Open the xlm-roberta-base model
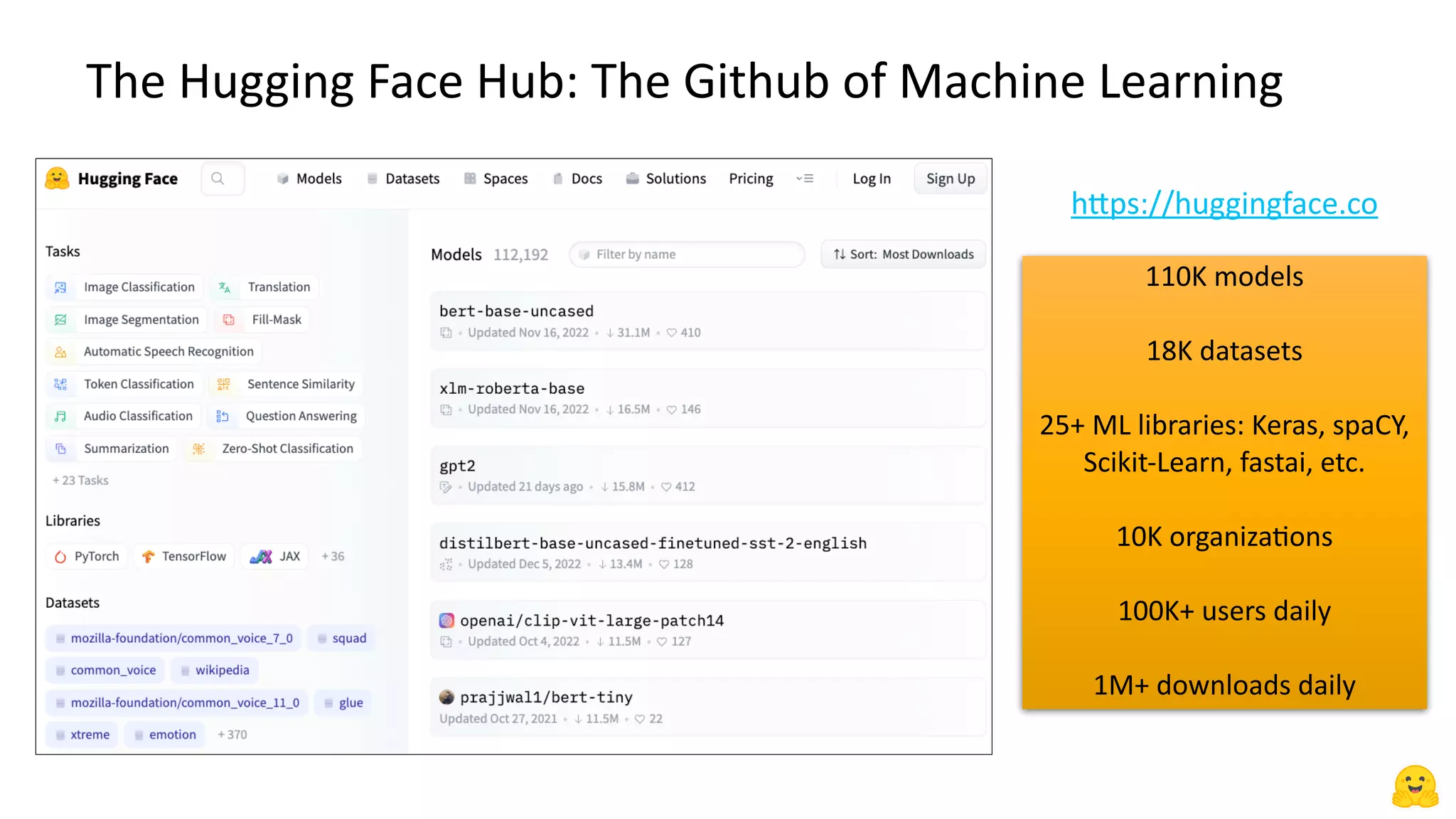The image size is (1456, 819). 707,398
